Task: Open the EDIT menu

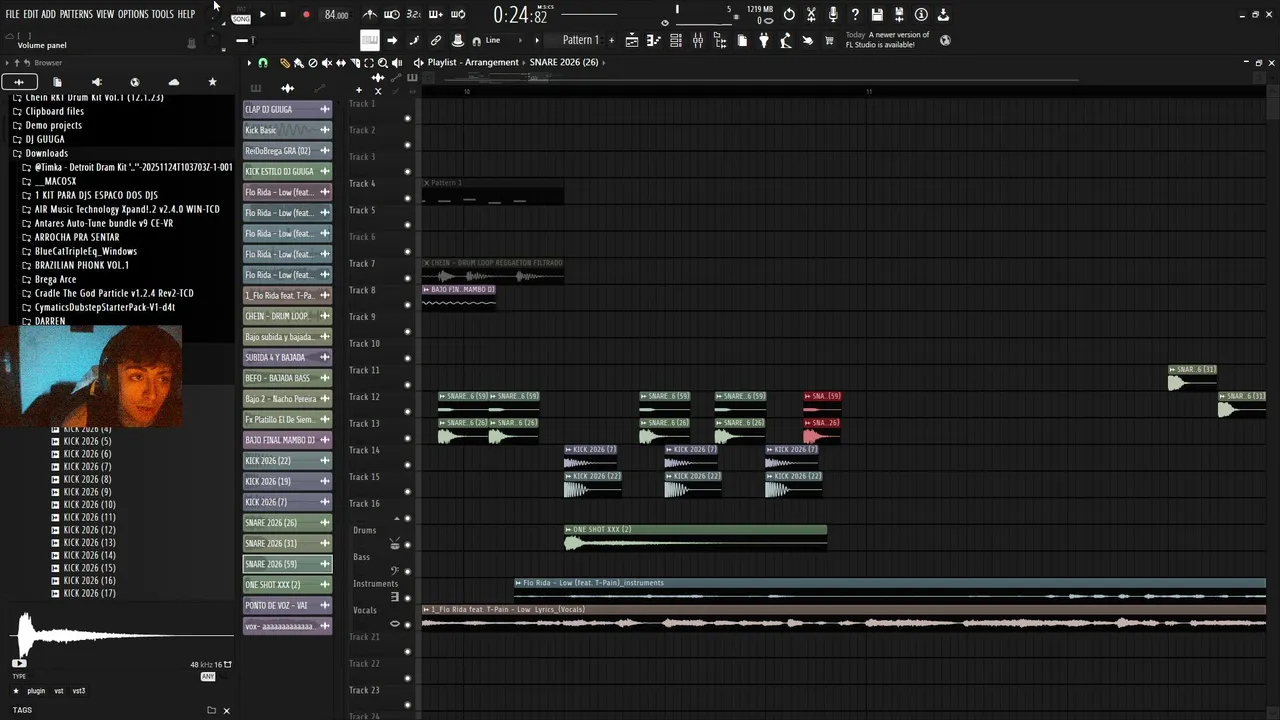Action: 31,14
